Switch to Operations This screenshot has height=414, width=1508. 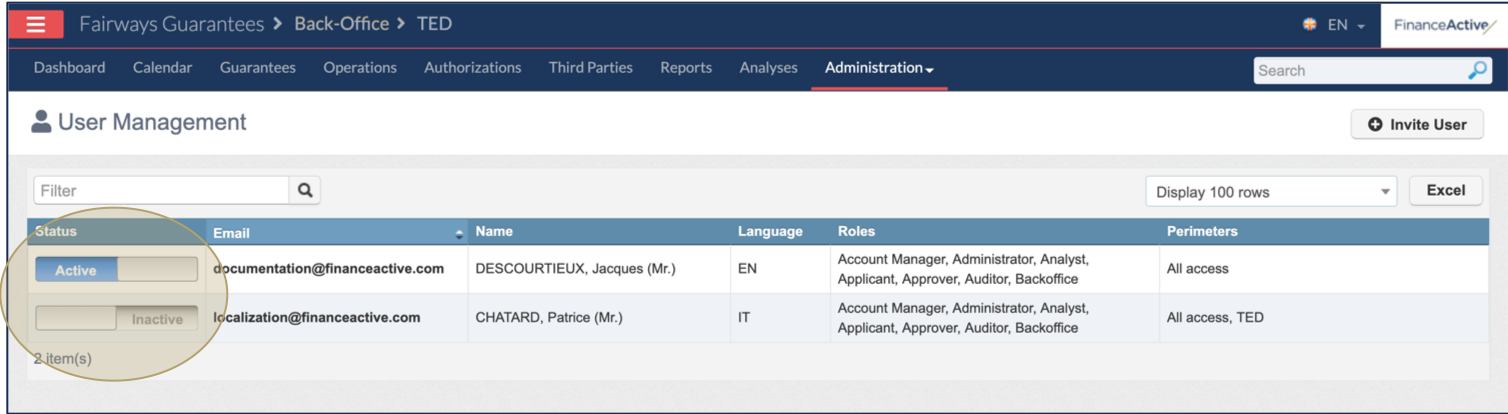point(360,68)
